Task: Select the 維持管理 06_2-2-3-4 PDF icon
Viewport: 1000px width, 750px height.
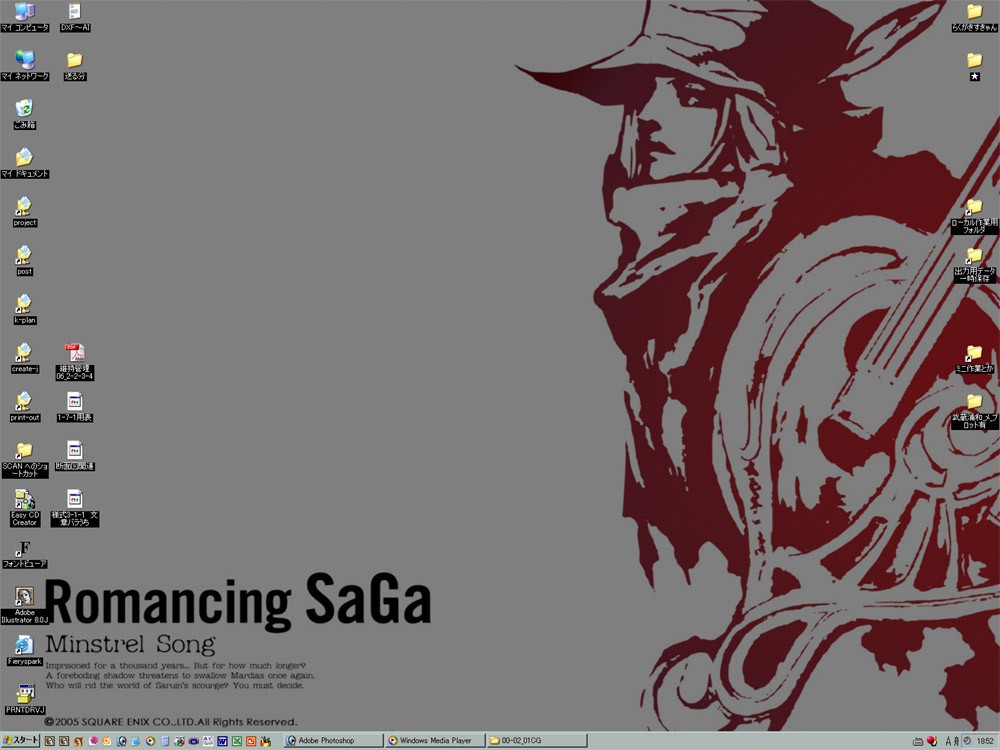Action: (75, 362)
